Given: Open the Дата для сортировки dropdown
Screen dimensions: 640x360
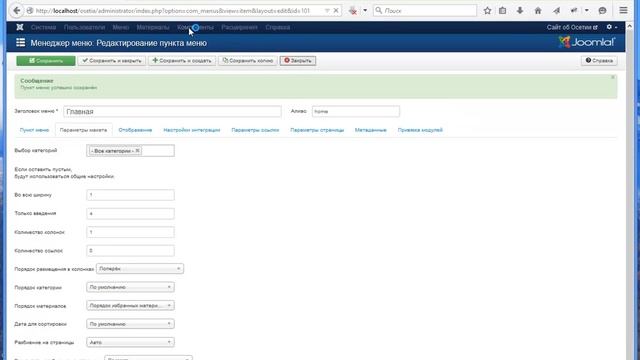Looking at the screenshot, I should (x=131, y=324).
